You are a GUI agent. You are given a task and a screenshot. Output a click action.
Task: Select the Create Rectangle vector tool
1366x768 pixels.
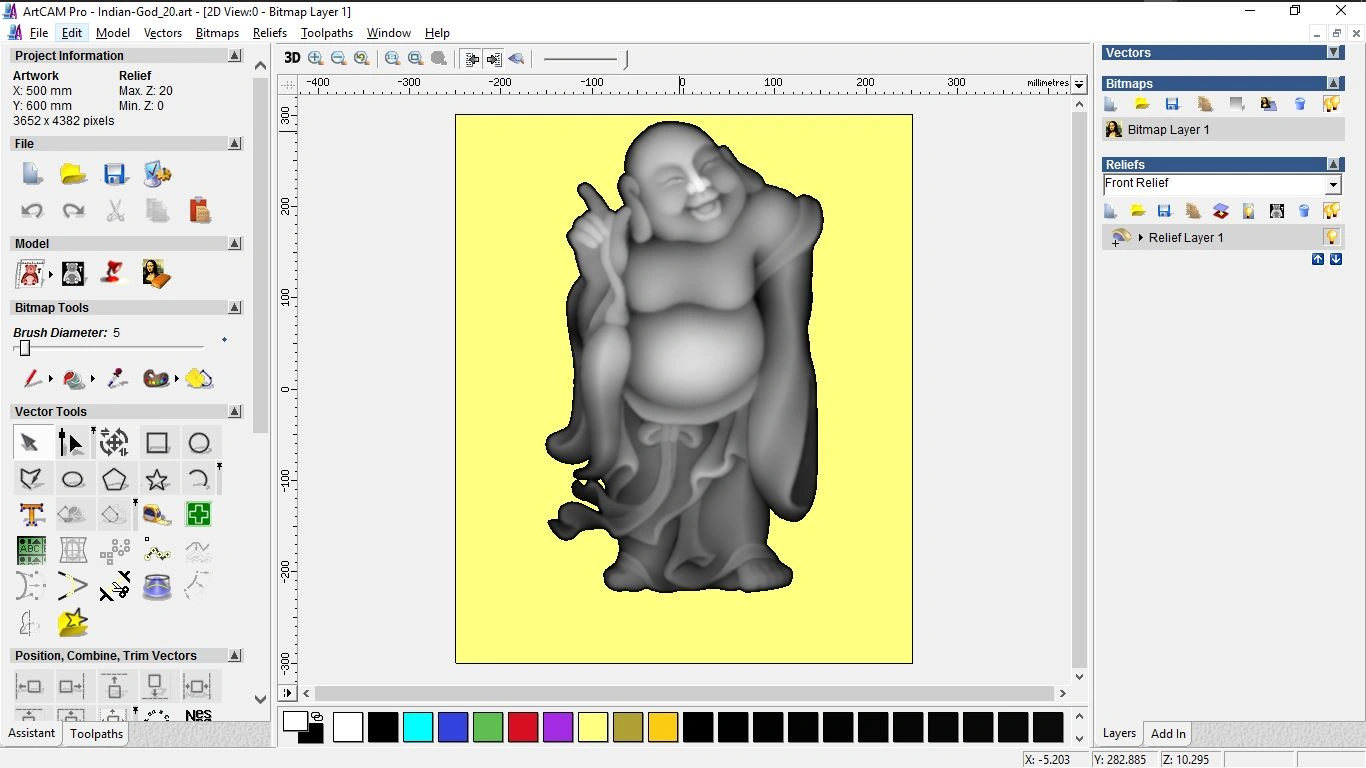pyautogui.click(x=157, y=443)
